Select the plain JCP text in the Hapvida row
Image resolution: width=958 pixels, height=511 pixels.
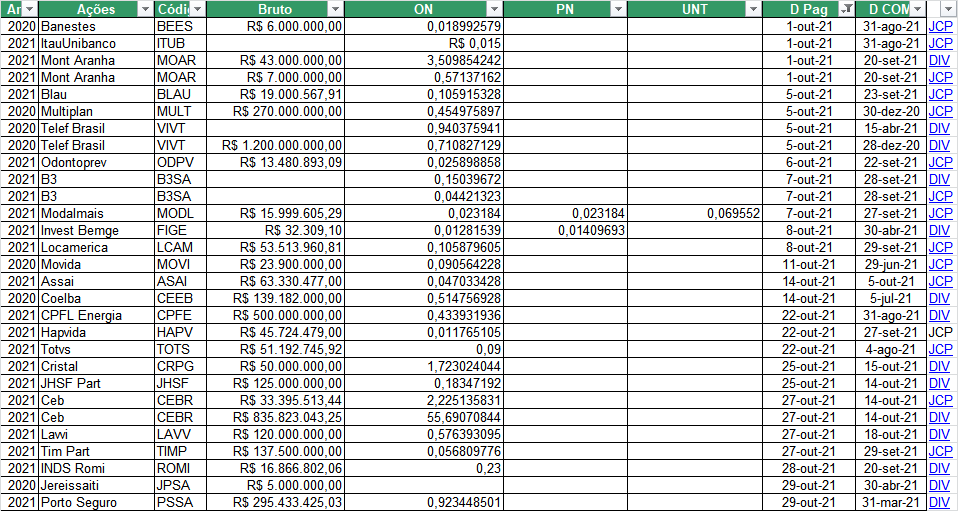940,333
